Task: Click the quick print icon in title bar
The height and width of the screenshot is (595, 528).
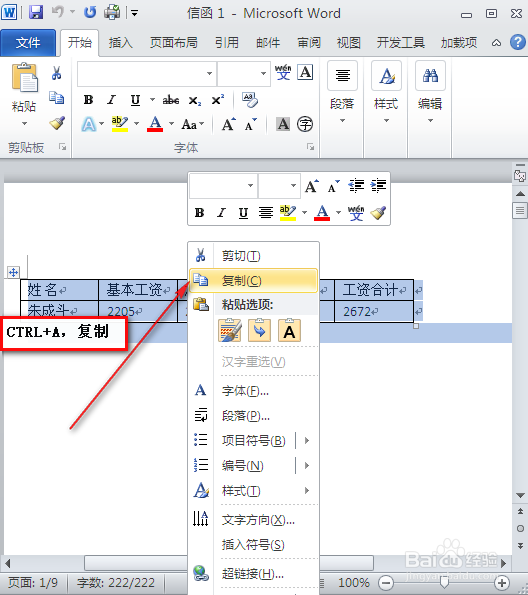Action: (x=112, y=12)
